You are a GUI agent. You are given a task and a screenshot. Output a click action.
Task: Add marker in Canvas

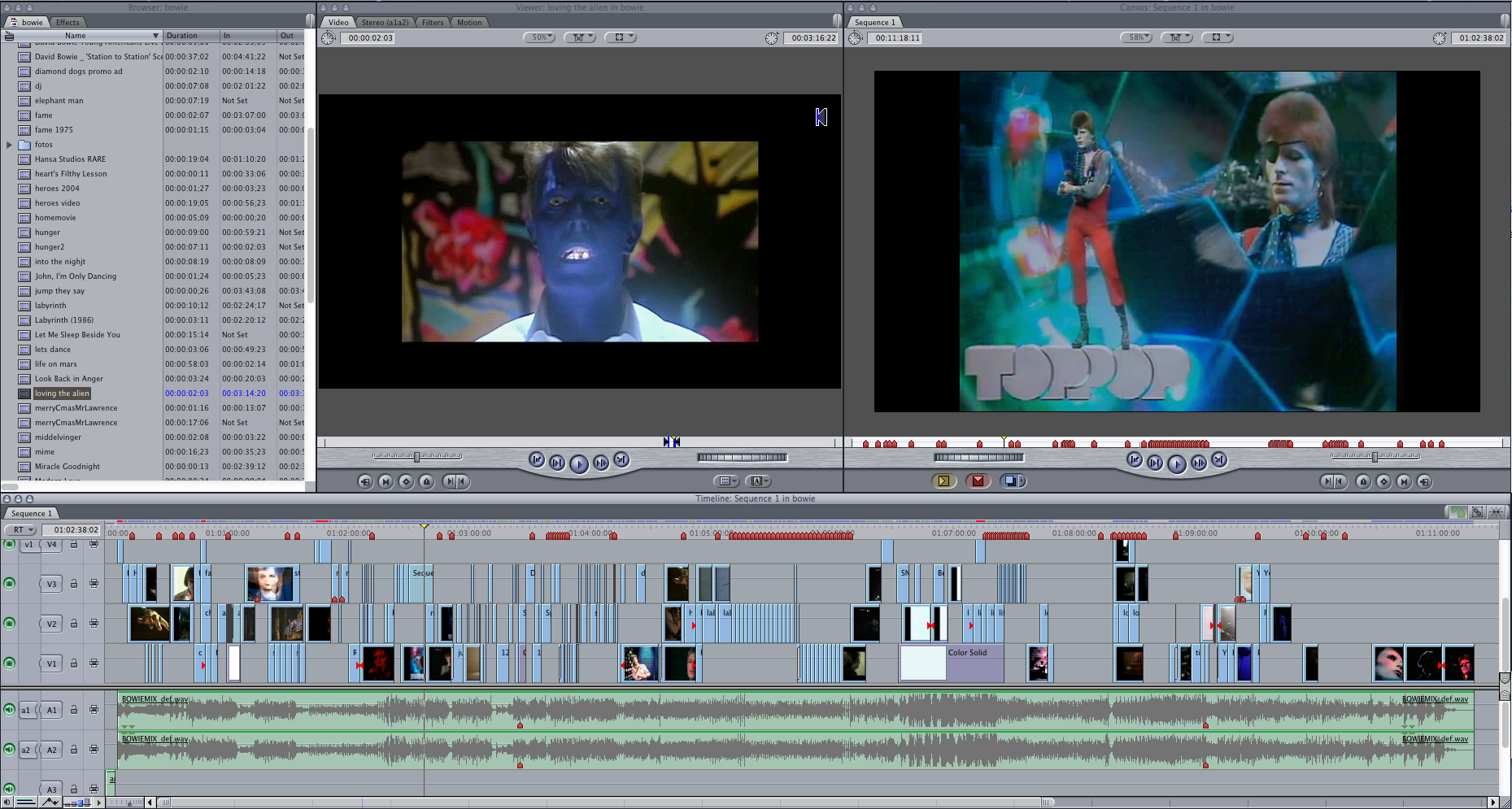pyautogui.click(x=1363, y=481)
